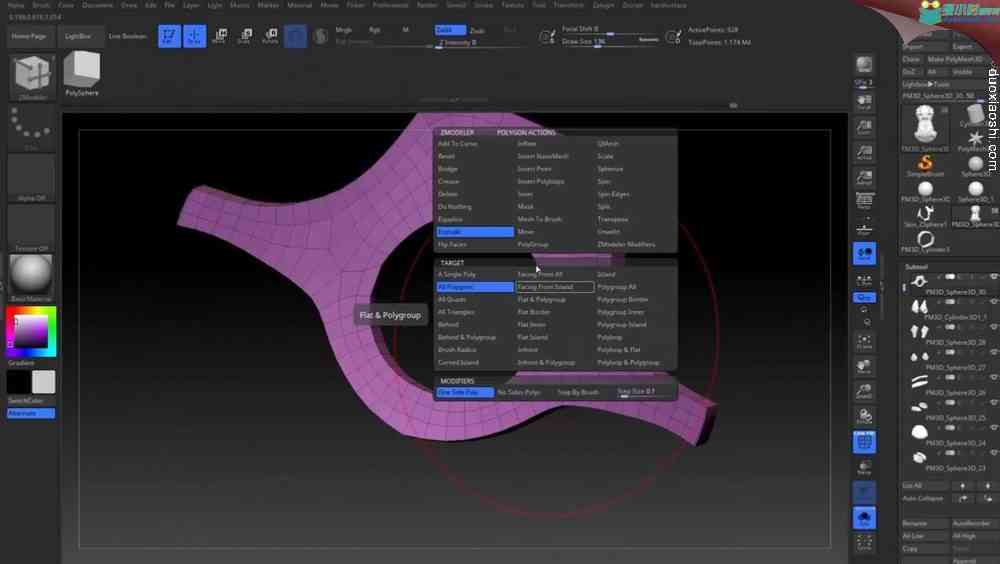Image resolution: width=1000 pixels, height=564 pixels.
Task: Click the List All subtool button
Action: click(x=924, y=486)
